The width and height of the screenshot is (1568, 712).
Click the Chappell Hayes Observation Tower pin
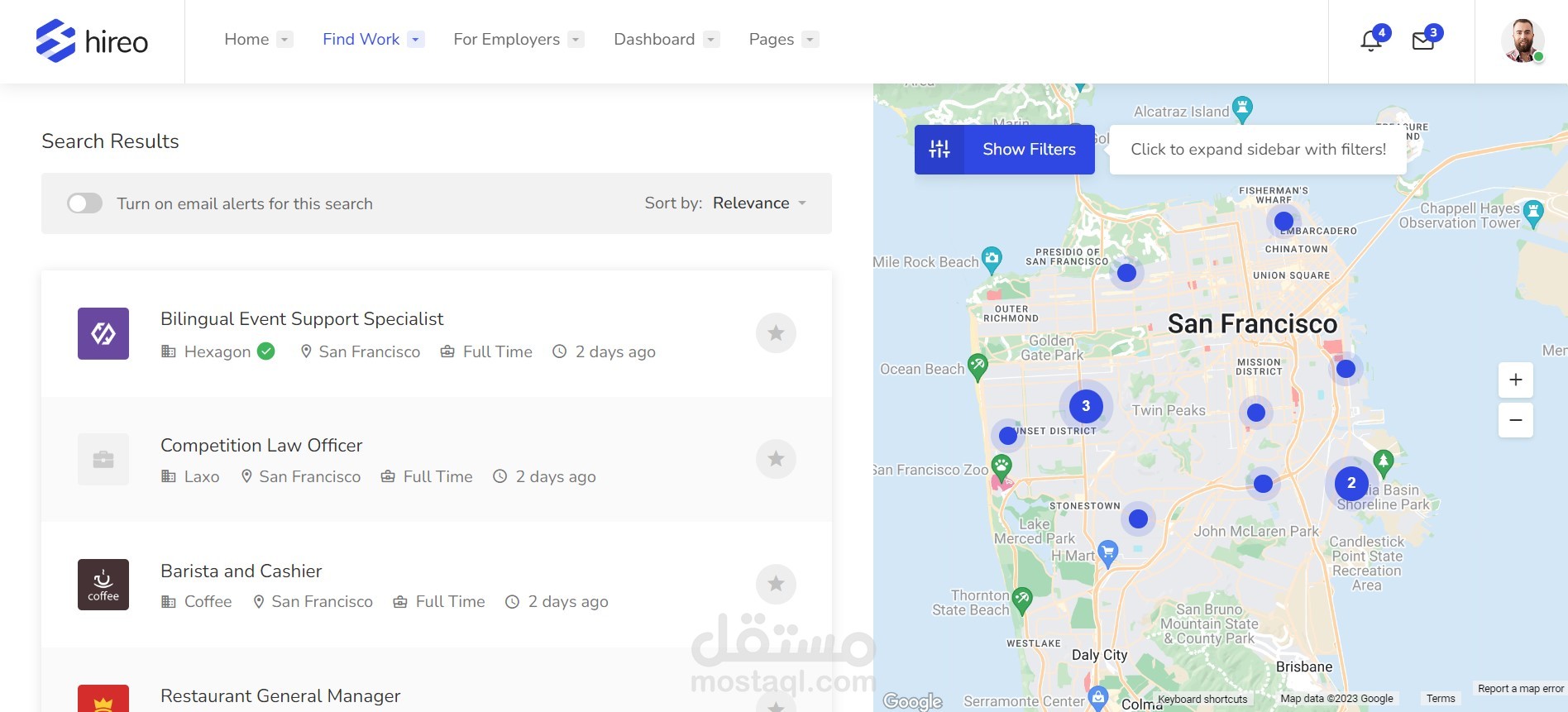point(1533,213)
